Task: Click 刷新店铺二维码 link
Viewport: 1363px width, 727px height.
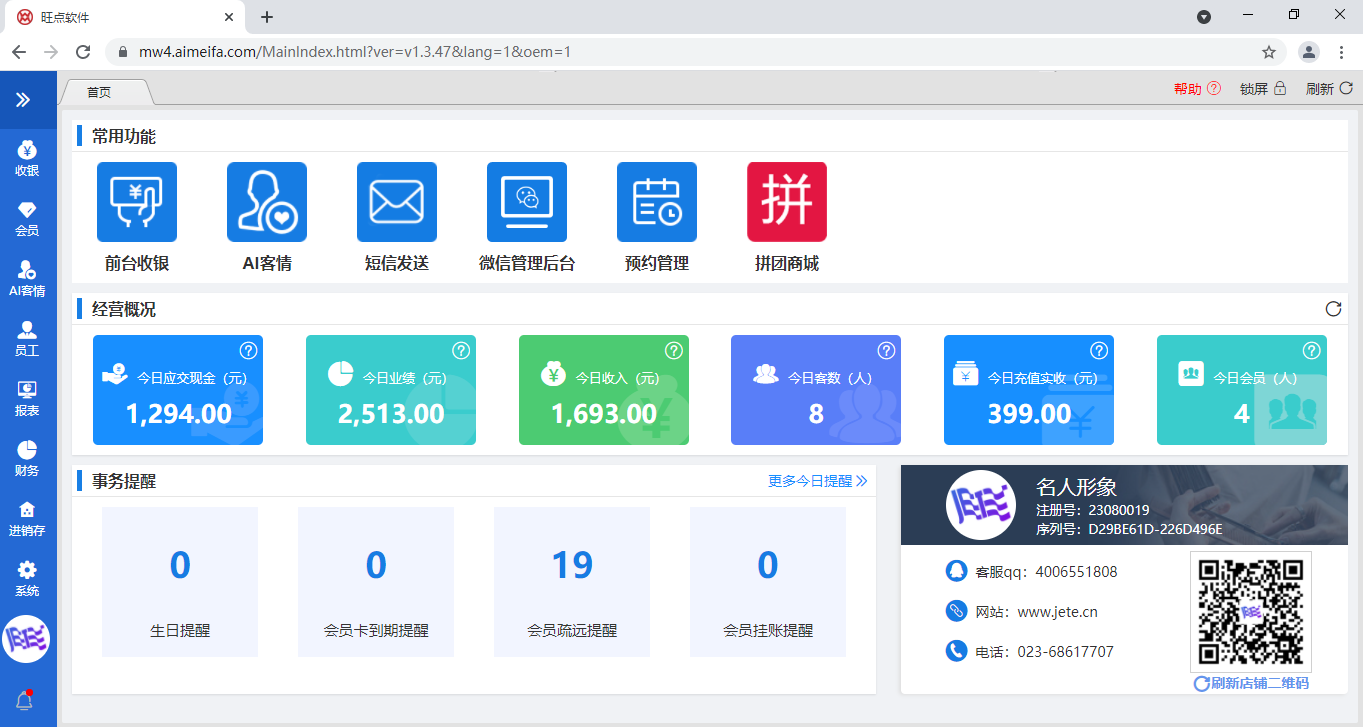Action: pyautogui.click(x=1251, y=683)
